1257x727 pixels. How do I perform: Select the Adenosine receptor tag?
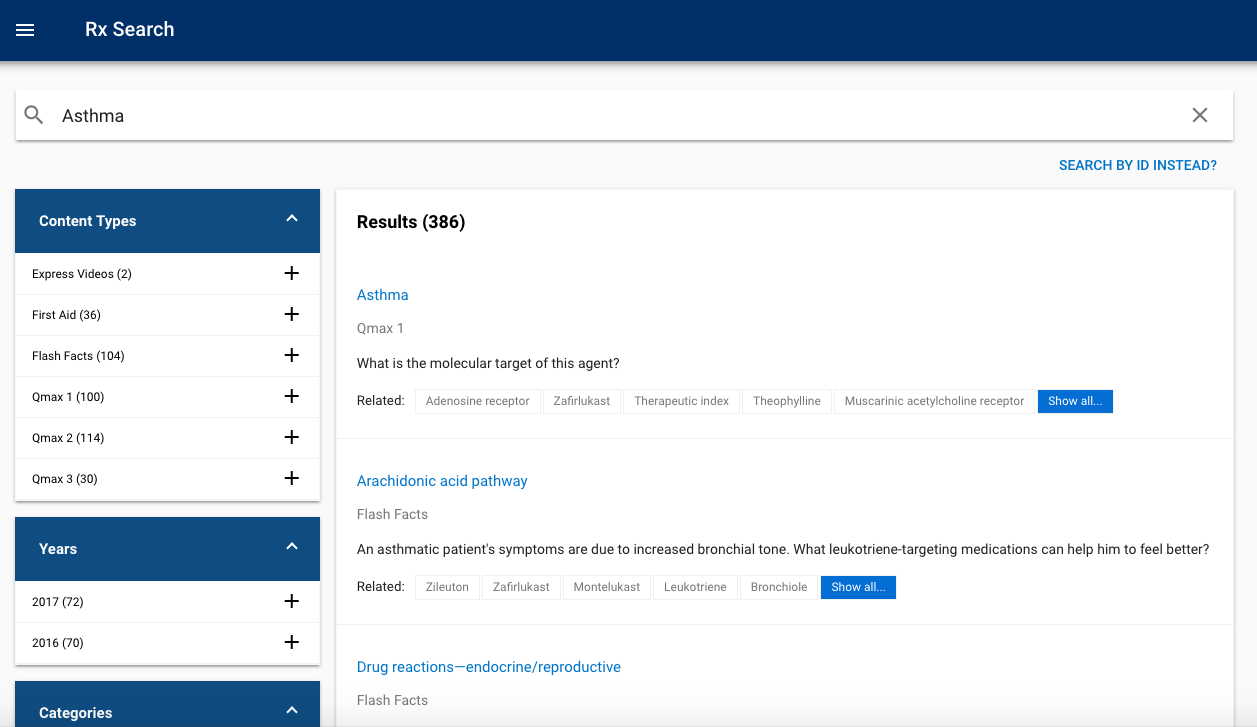click(x=478, y=401)
